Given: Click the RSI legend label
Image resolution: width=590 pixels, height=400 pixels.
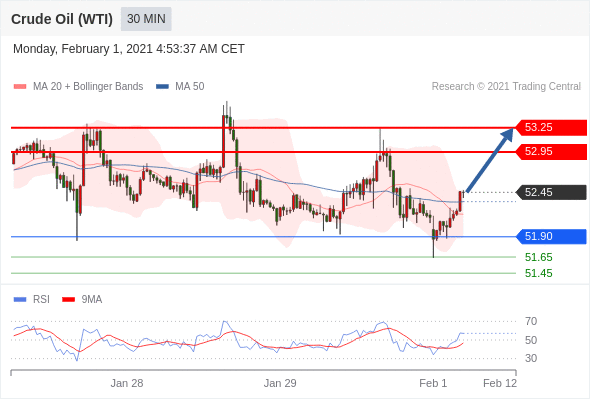Looking at the screenshot, I should (41, 300).
